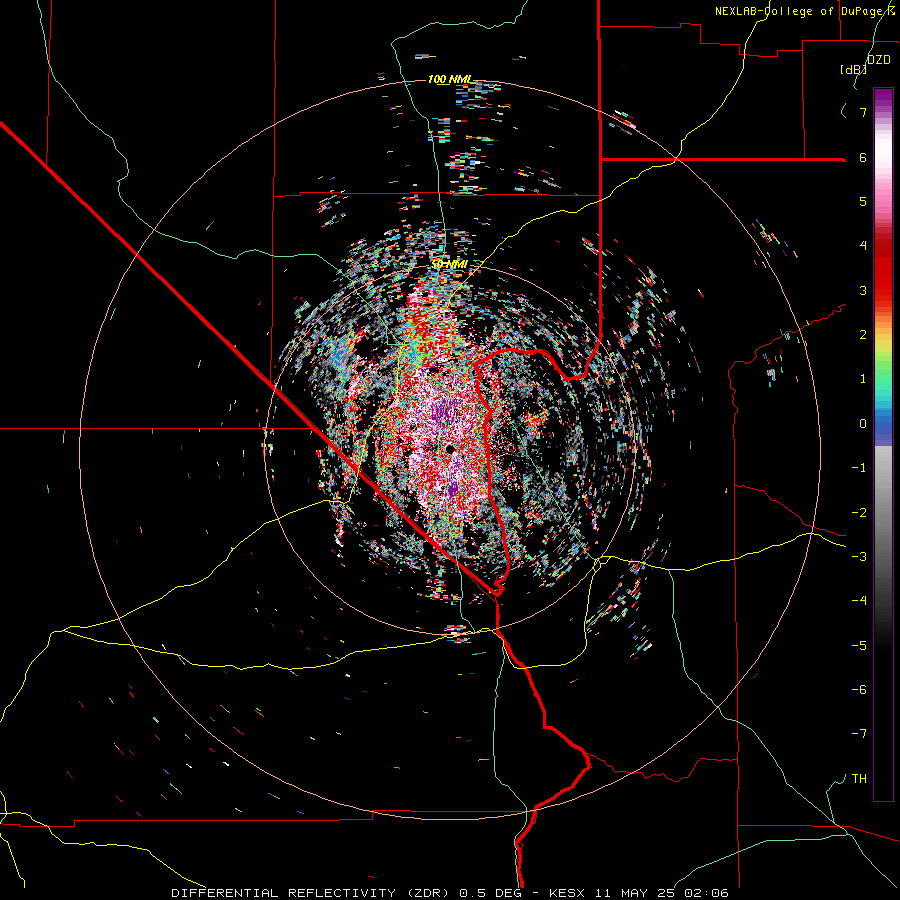
Task: Click the 6 value on the color scale
Action: [863, 157]
